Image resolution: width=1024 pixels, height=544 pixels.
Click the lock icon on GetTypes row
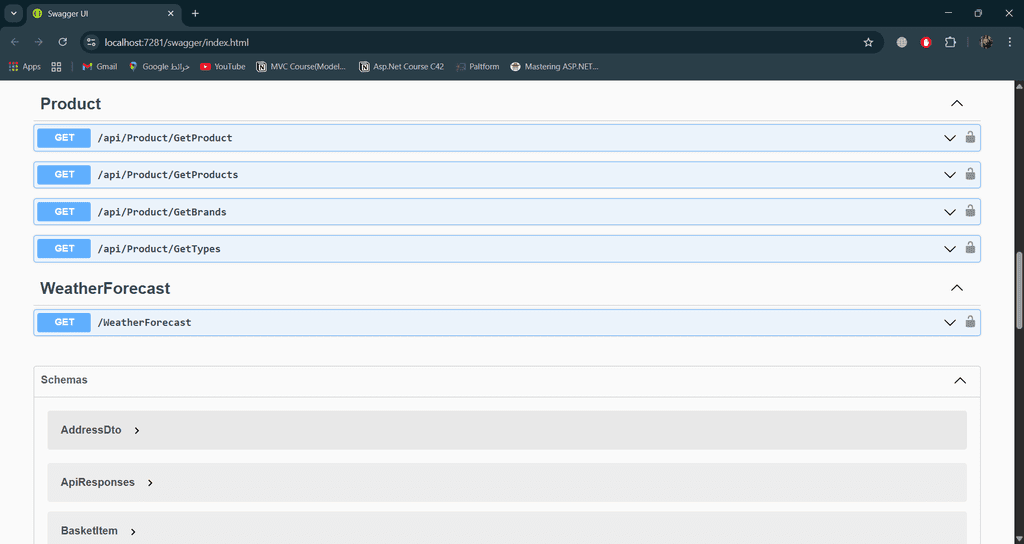click(970, 249)
